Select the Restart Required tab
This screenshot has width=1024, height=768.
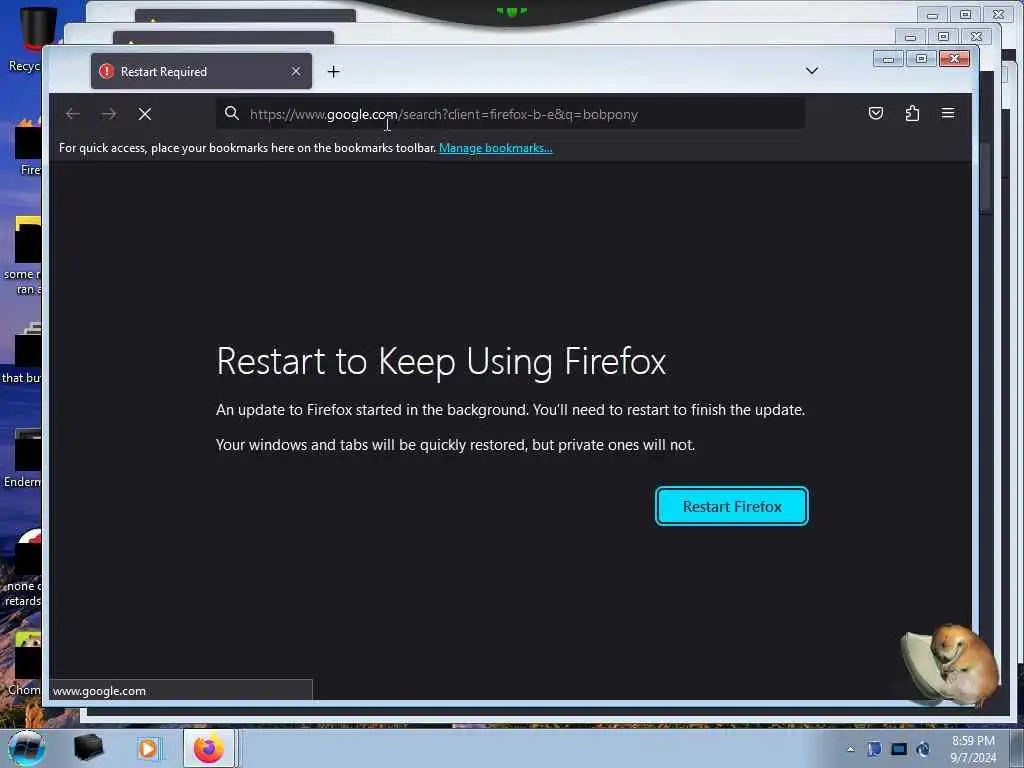[201, 71]
